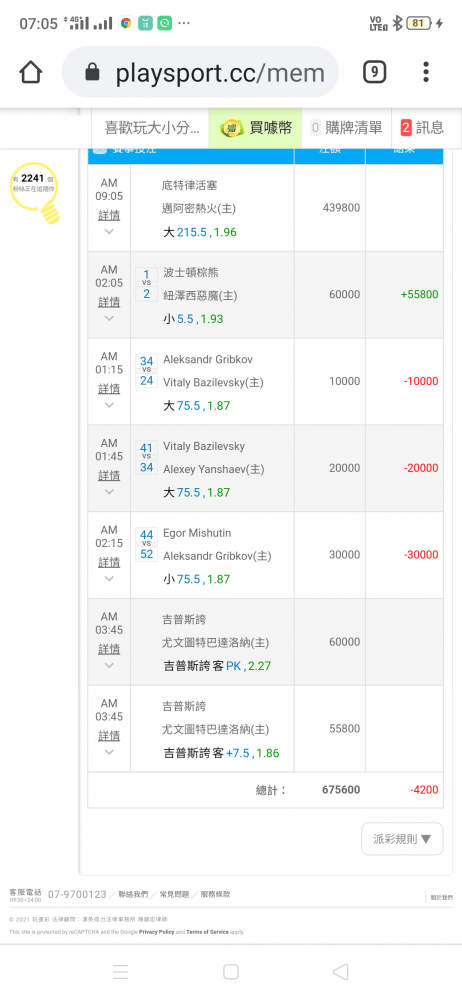Tap the Android recent apps menu icon
This screenshot has height=1000, width=462.
tap(121, 971)
